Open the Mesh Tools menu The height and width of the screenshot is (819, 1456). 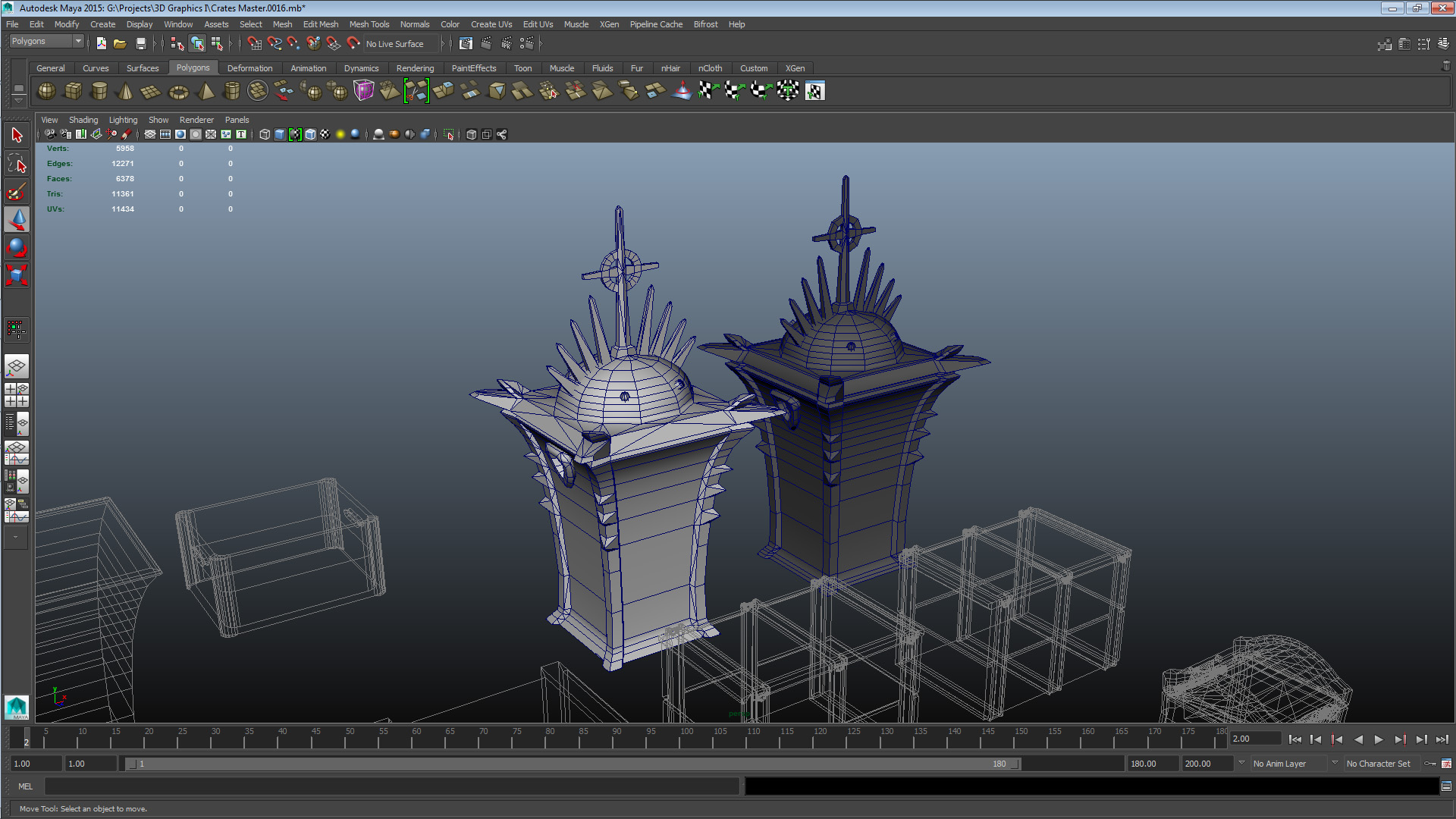[x=369, y=24]
